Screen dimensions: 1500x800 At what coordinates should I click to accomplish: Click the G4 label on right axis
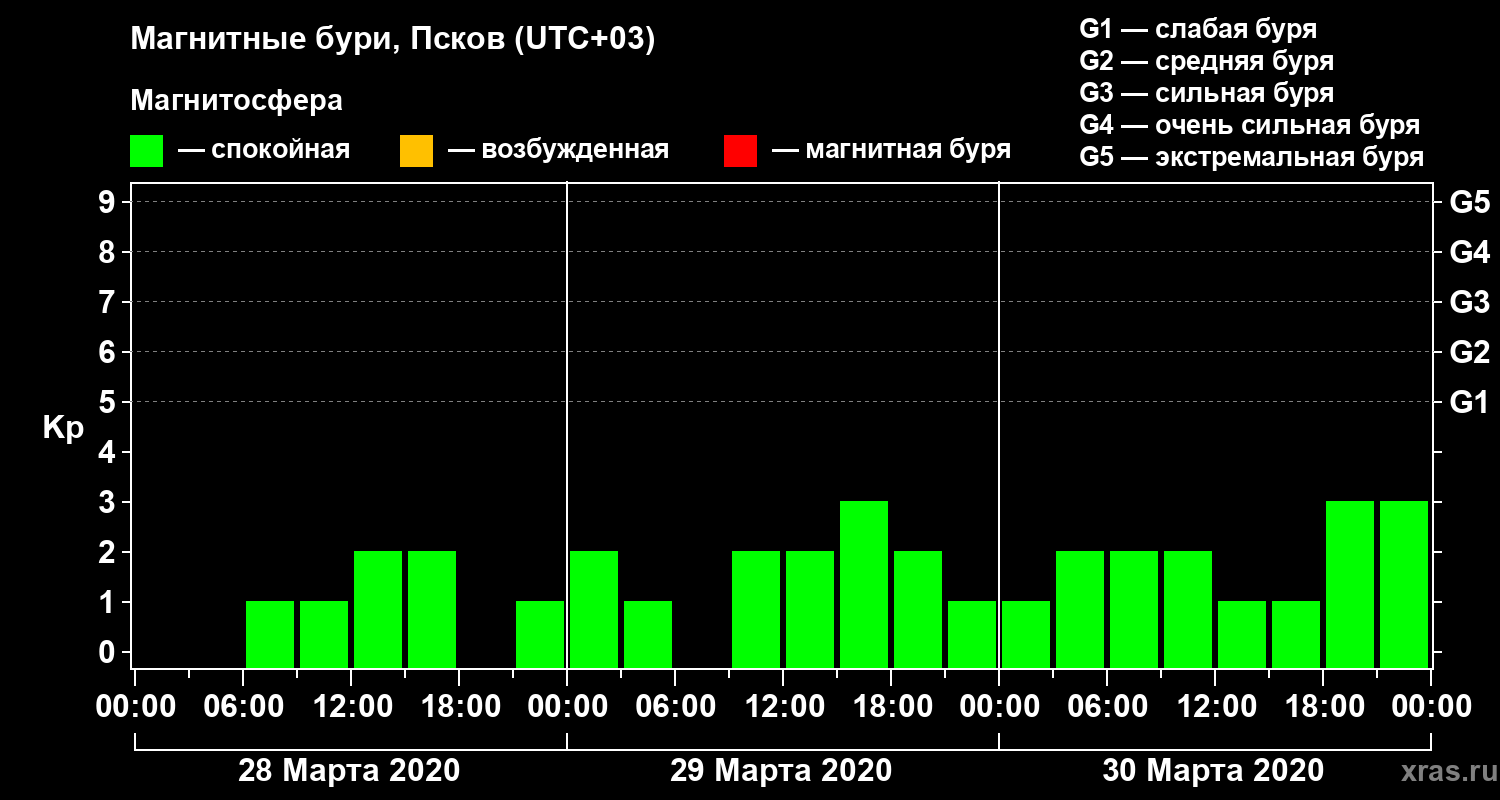[1469, 252]
